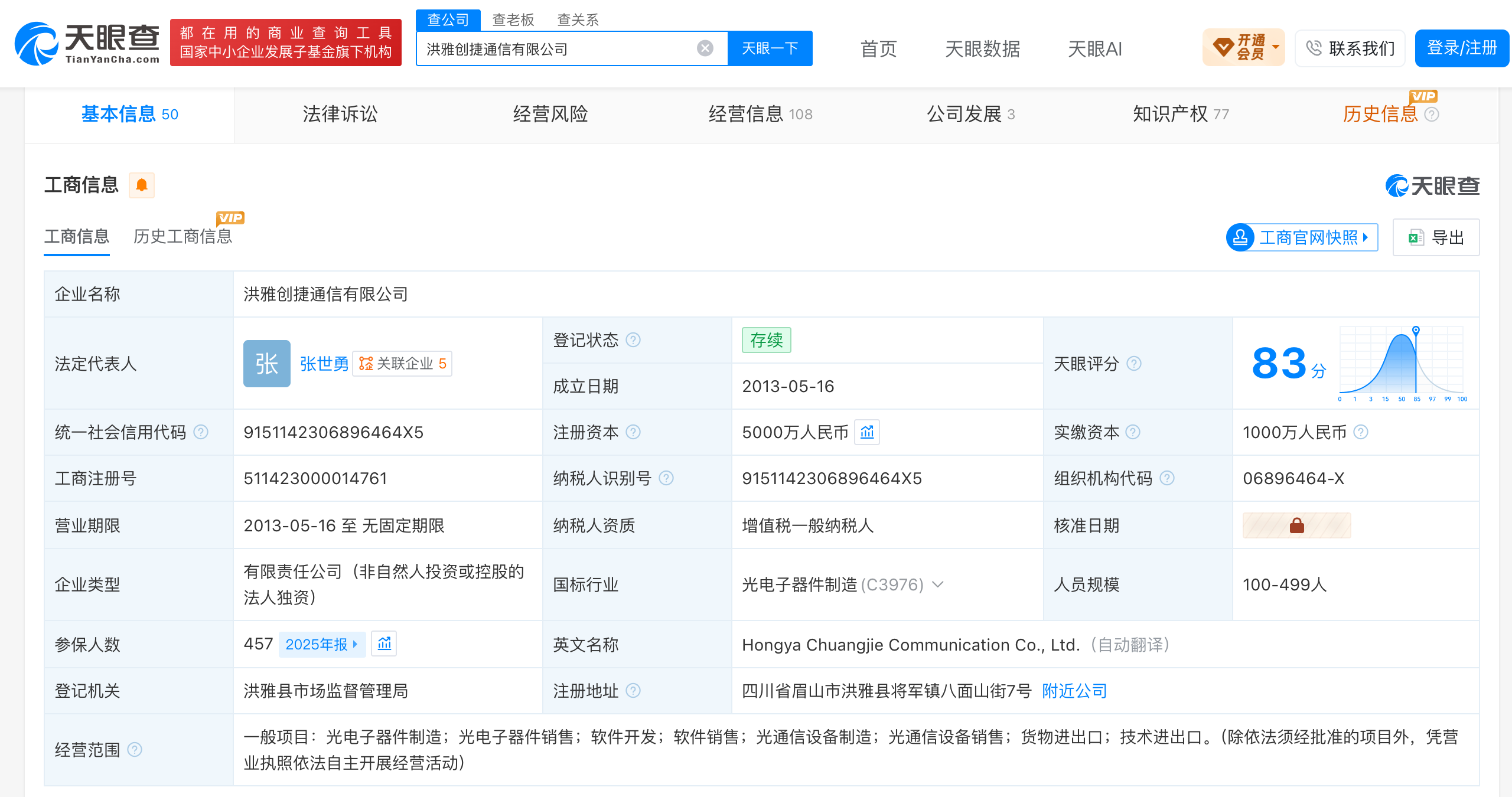Expand 光电子器件制造 industry chevron
The width and height of the screenshot is (1512, 797).
[938, 584]
